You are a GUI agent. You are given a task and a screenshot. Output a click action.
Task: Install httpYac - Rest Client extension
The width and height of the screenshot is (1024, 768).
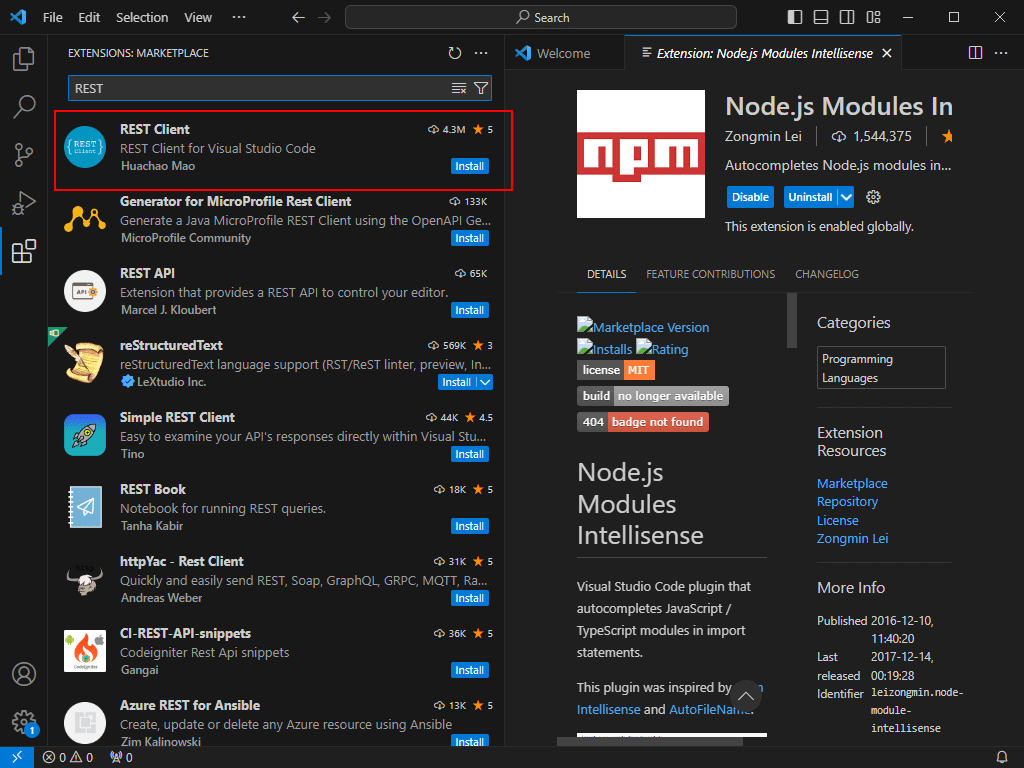[x=470, y=598]
